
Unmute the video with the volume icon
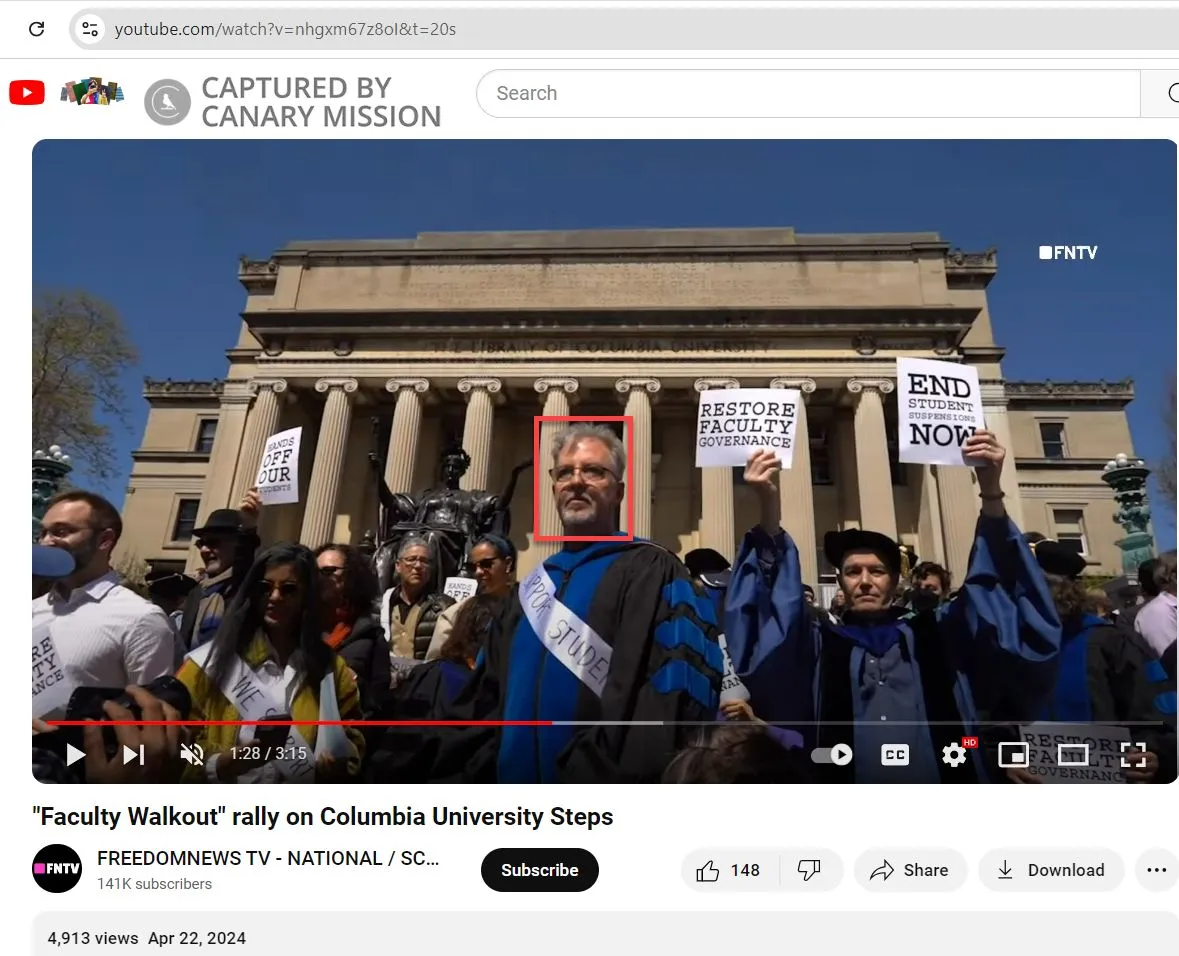[x=192, y=754]
